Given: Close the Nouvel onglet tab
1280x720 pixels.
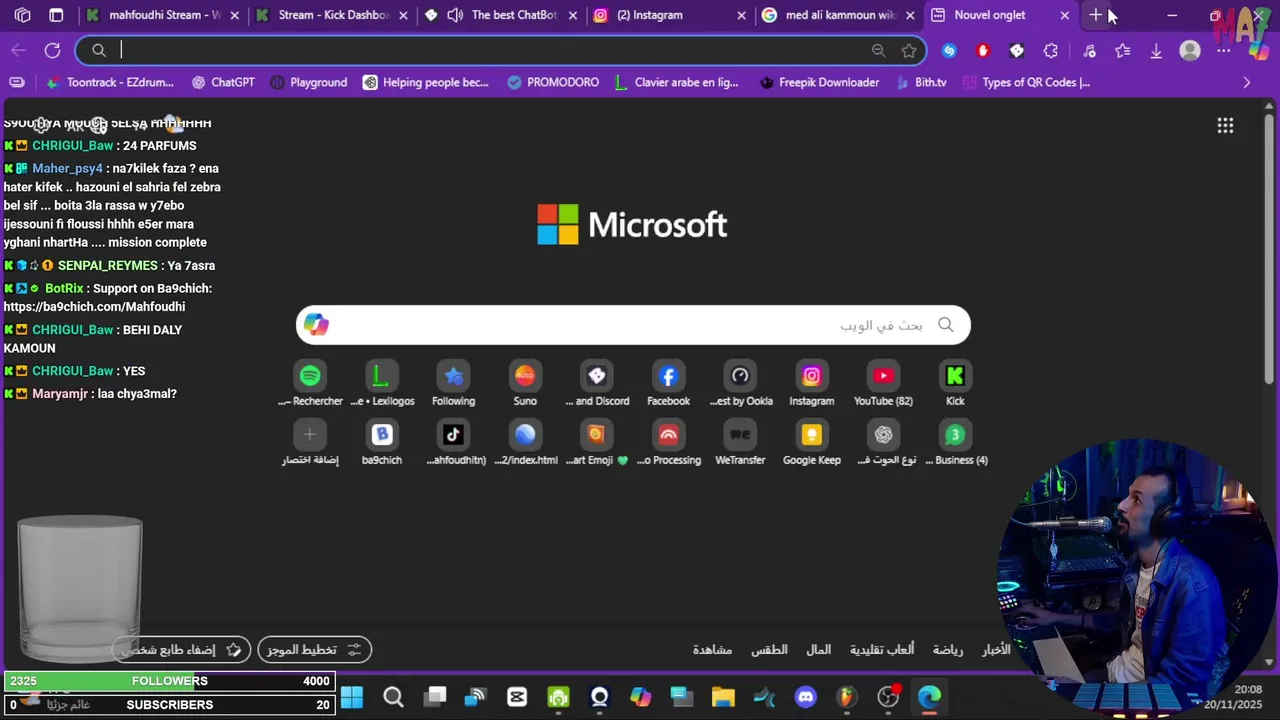Looking at the screenshot, I should point(1065,15).
